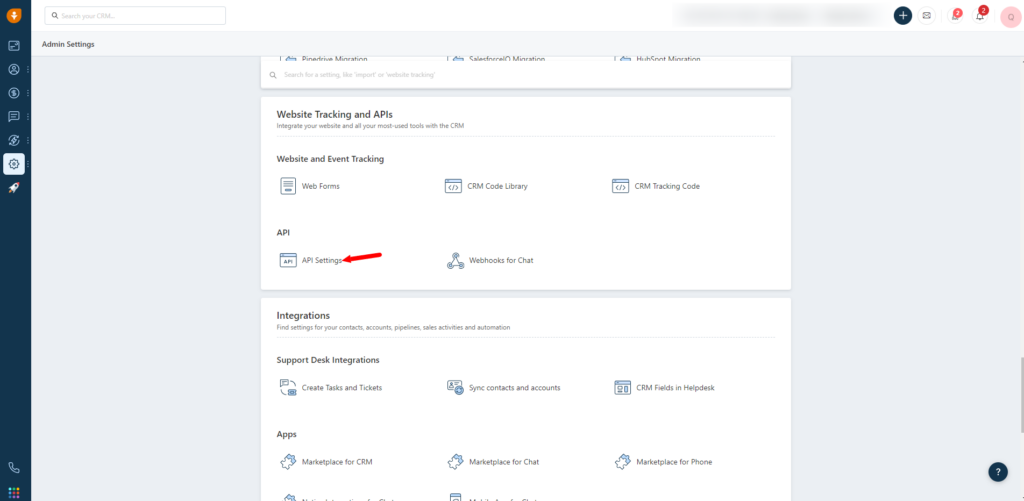This screenshot has width=1024, height=501.
Task: Click the Admin Settings page title
Action: pos(68,44)
